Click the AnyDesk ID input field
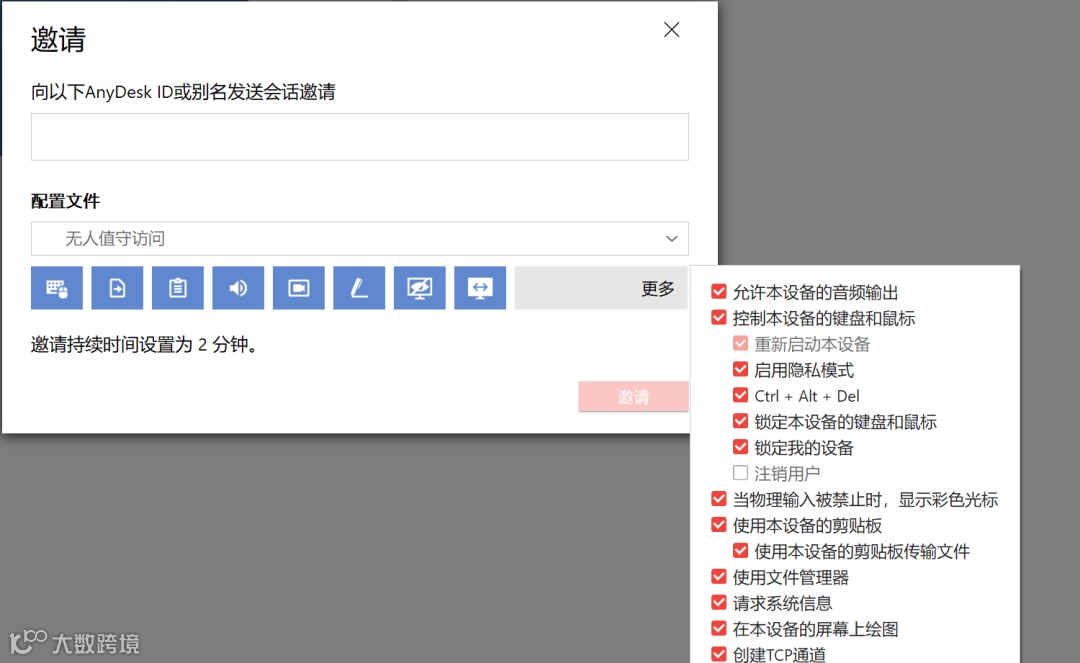This screenshot has height=663, width=1080. (x=360, y=137)
